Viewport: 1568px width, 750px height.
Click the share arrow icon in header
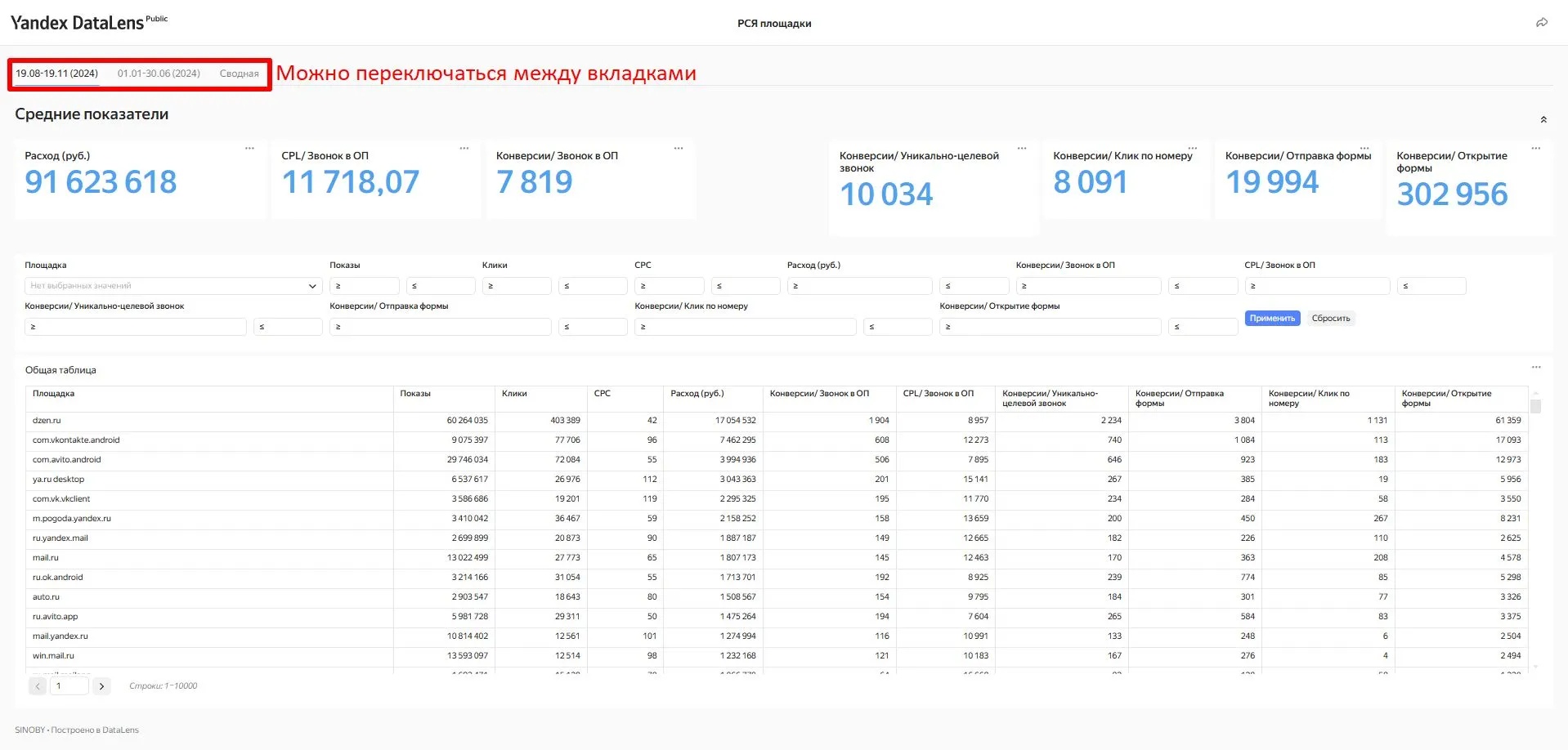pos(1541,23)
